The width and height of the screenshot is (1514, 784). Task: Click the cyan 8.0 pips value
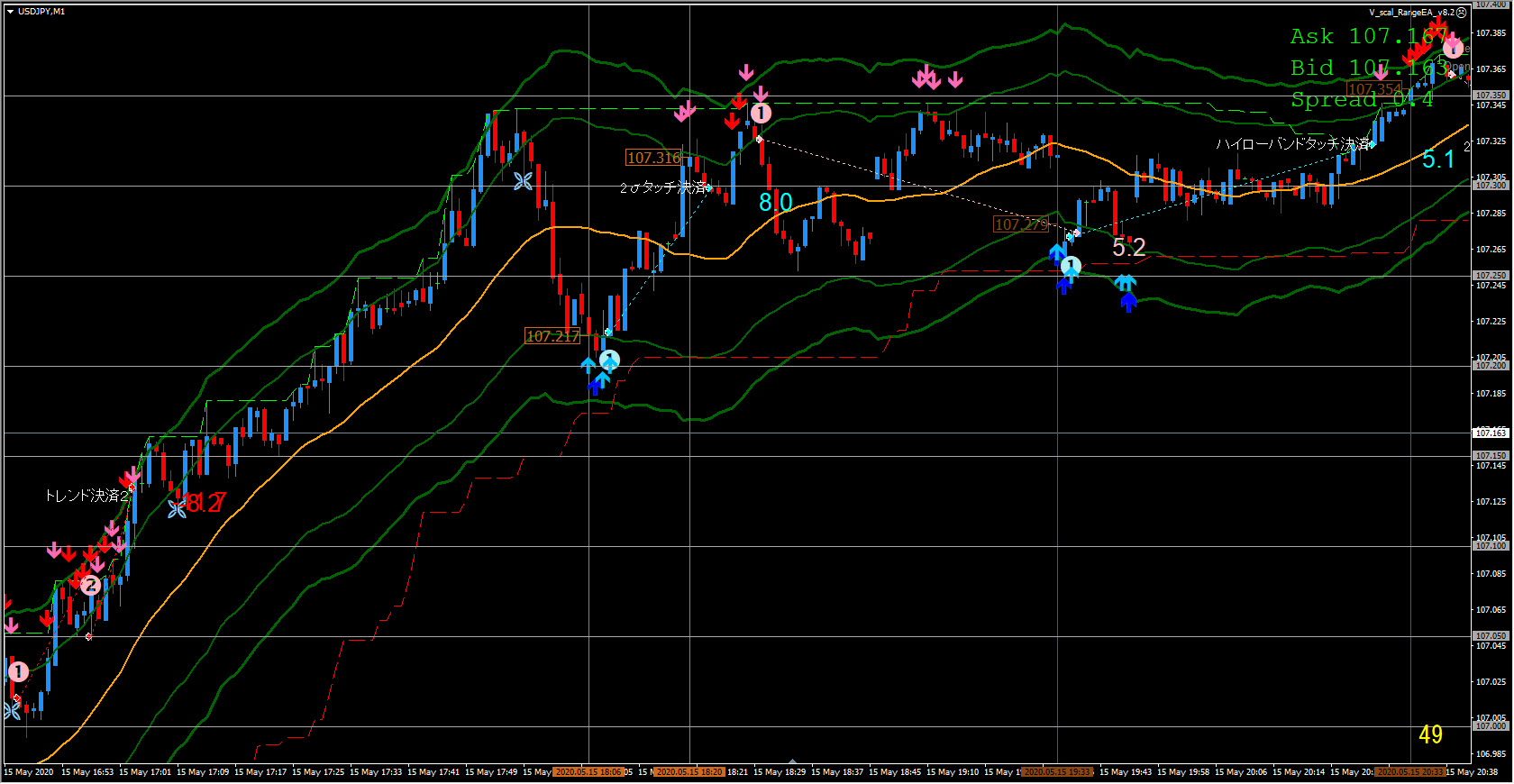[775, 202]
